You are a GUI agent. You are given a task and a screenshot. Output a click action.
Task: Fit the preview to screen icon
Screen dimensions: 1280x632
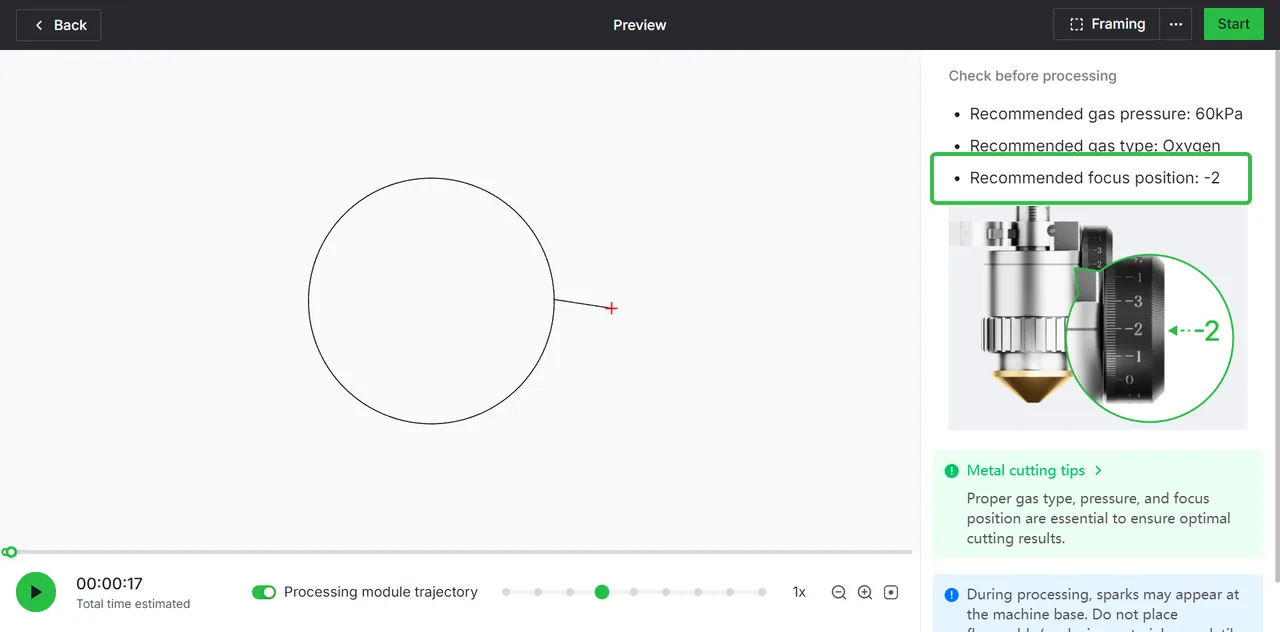click(891, 592)
